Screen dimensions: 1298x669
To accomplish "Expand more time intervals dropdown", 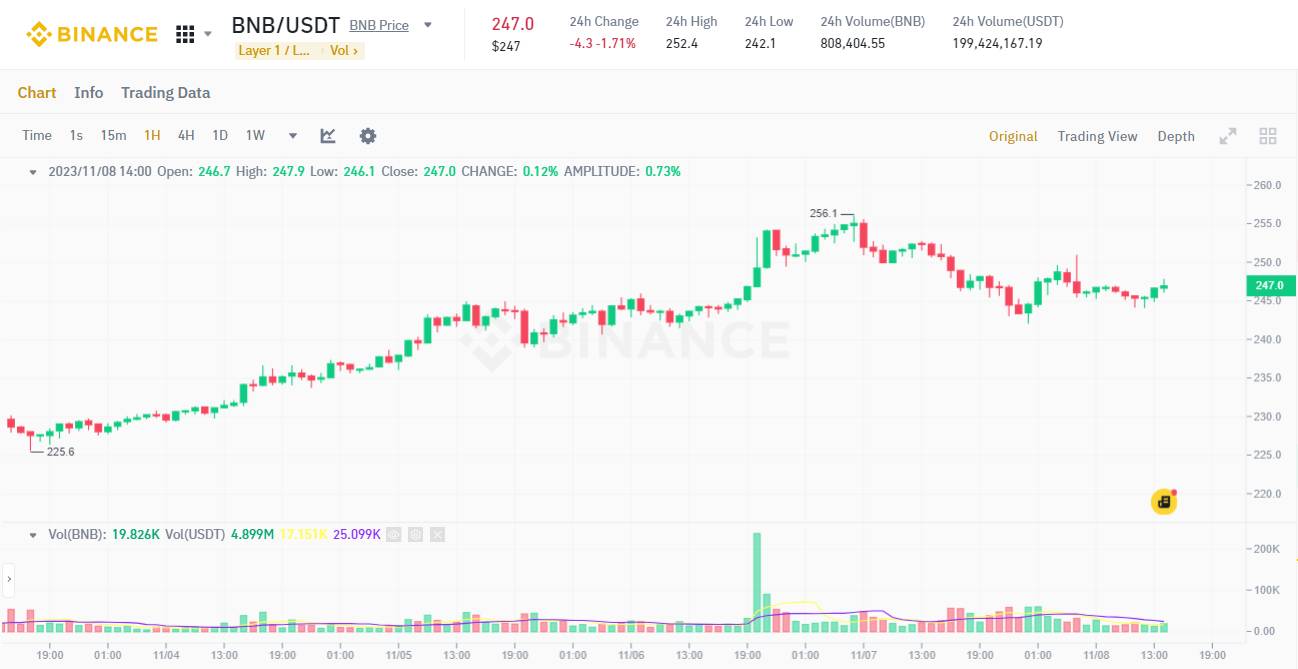I will pyautogui.click(x=293, y=136).
